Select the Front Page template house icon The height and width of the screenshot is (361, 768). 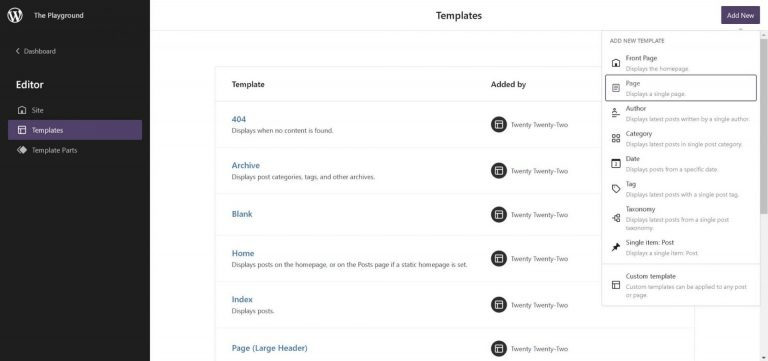[x=616, y=63]
